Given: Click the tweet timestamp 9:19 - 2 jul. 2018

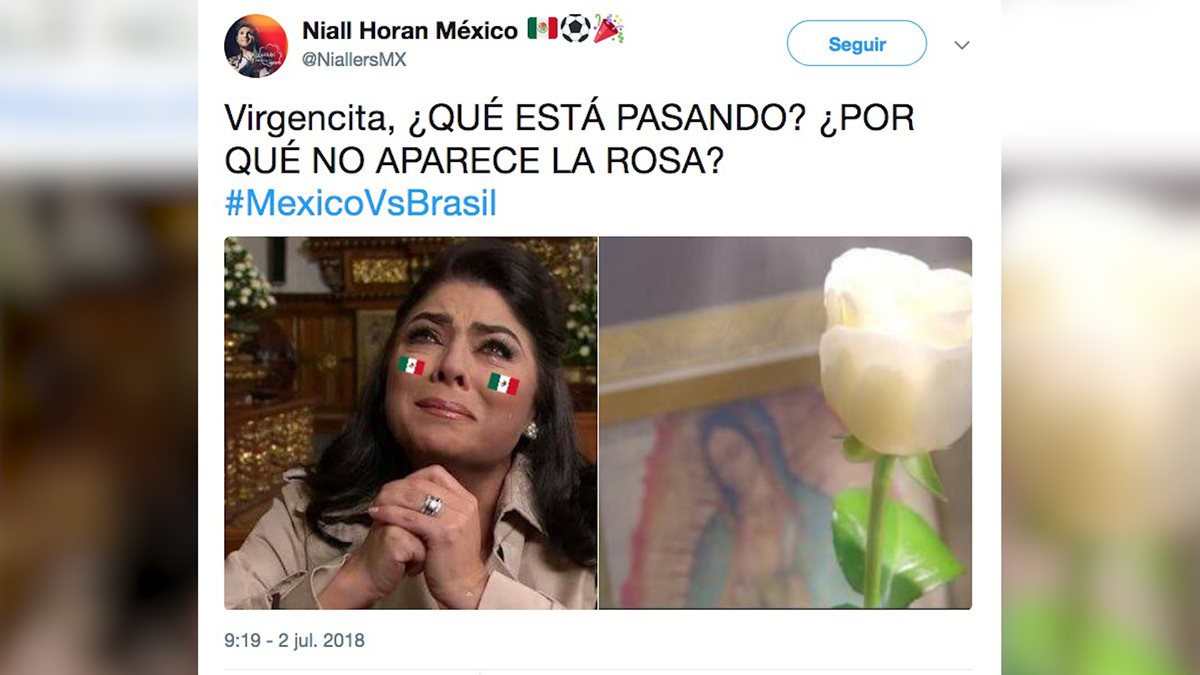Looking at the screenshot, I should (x=294, y=640).
